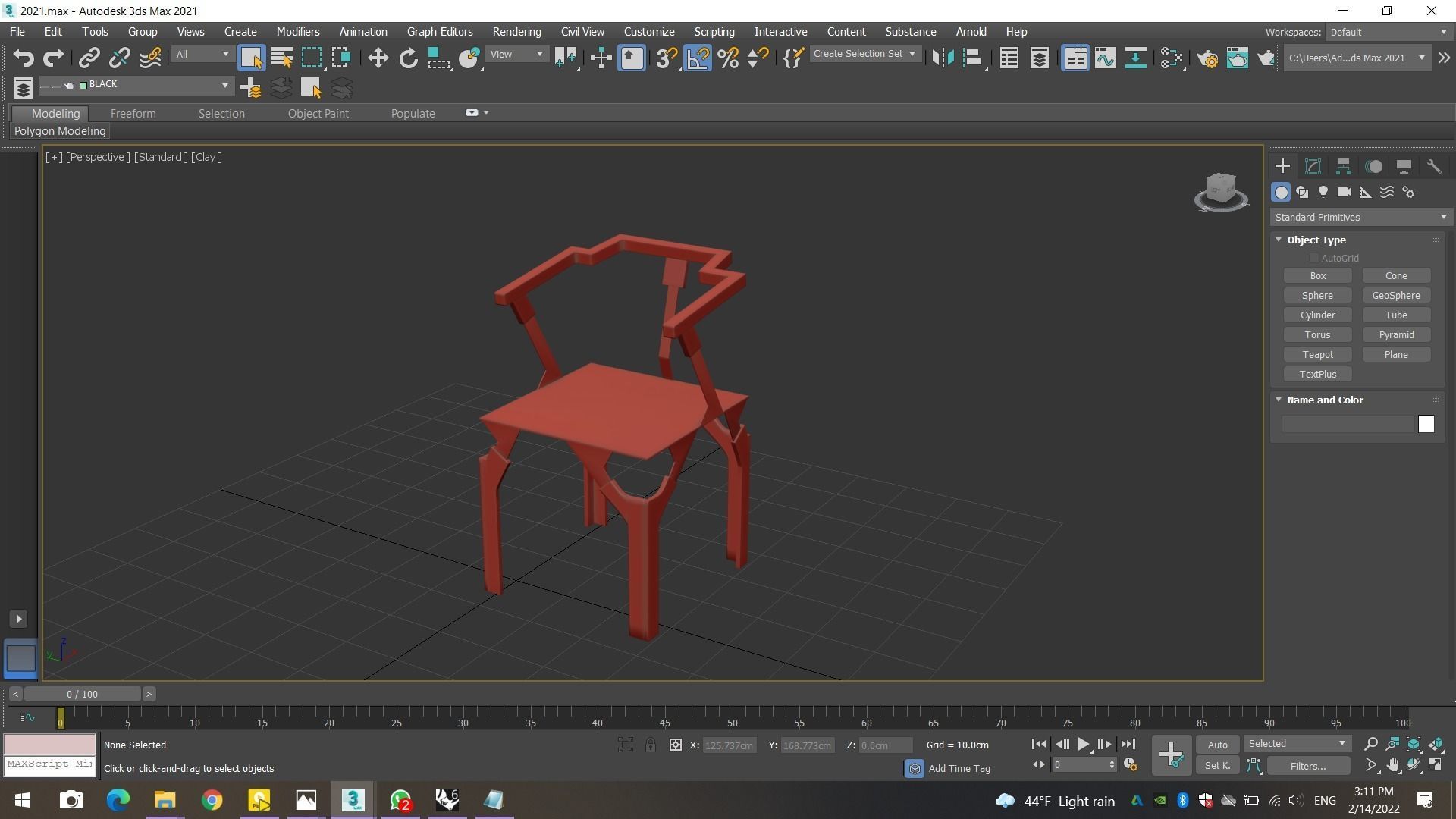Toggle Auto Key mode
Viewport: 1456px width, 819px height.
1217,745
